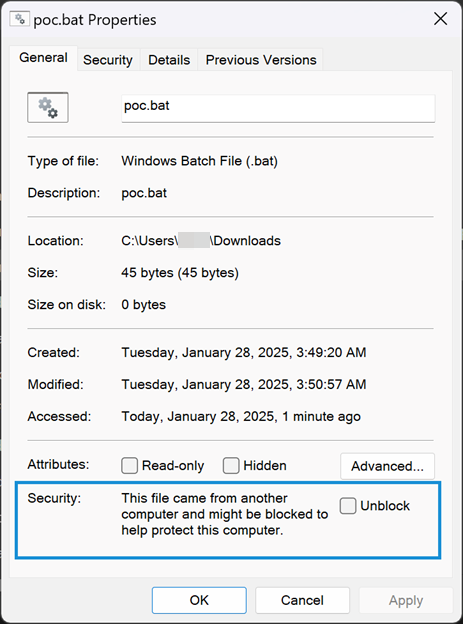The height and width of the screenshot is (624, 463).
Task: Click the 0 bytes size on disk value
Action: point(144,305)
